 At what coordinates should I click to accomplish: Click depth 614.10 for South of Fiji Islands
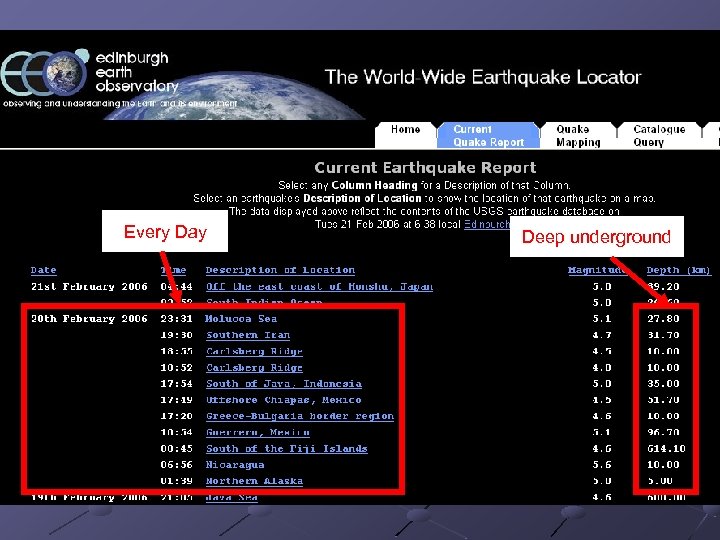[x=666, y=449]
